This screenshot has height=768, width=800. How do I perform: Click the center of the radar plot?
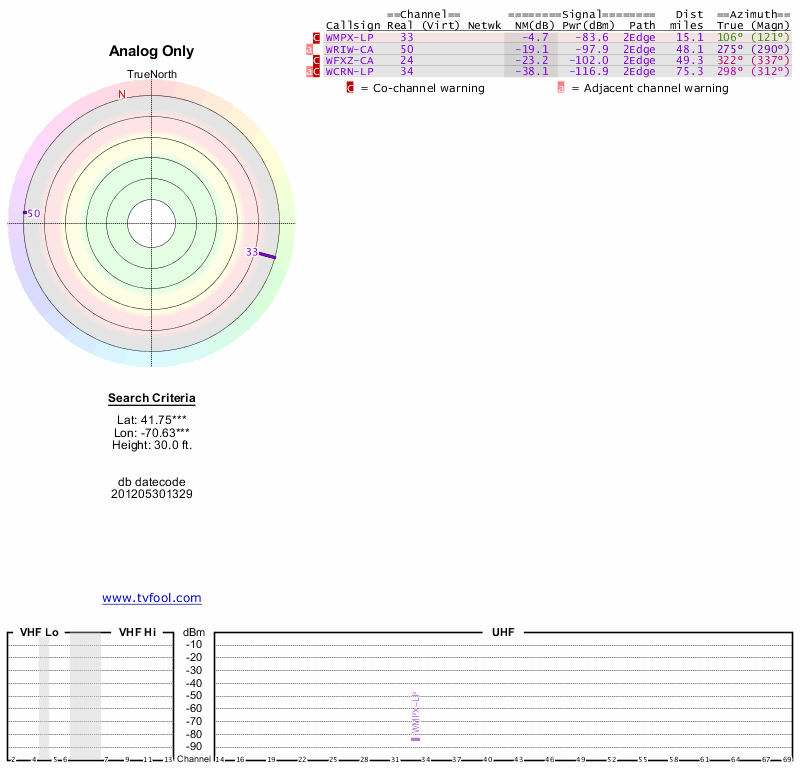pyautogui.click(x=152, y=223)
